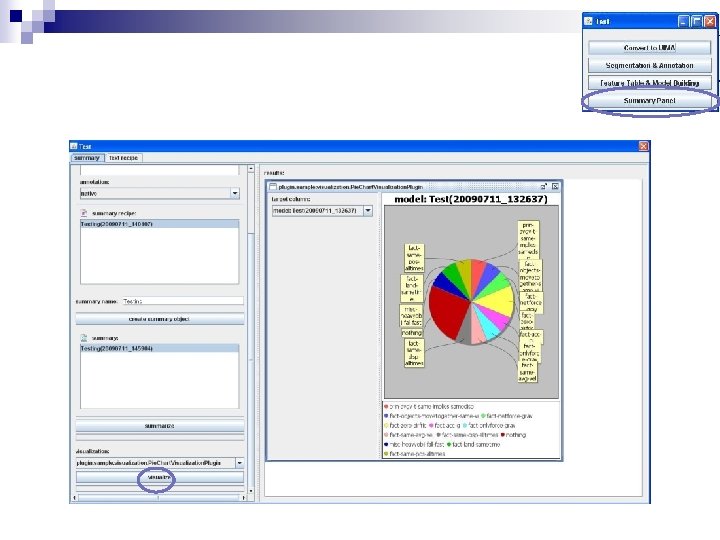Screen dimensions: 720x540
Task: Click legend entry 'fact-netforce-grav'
Action: click(506, 416)
